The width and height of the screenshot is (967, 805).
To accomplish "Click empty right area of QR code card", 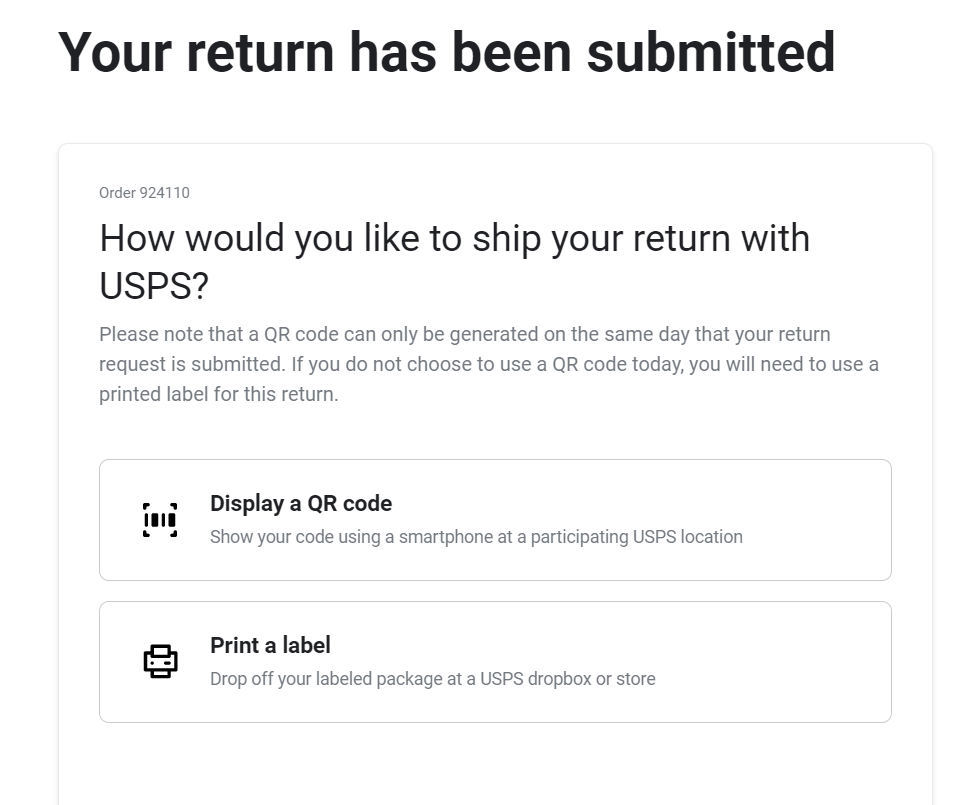I will point(820,519).
